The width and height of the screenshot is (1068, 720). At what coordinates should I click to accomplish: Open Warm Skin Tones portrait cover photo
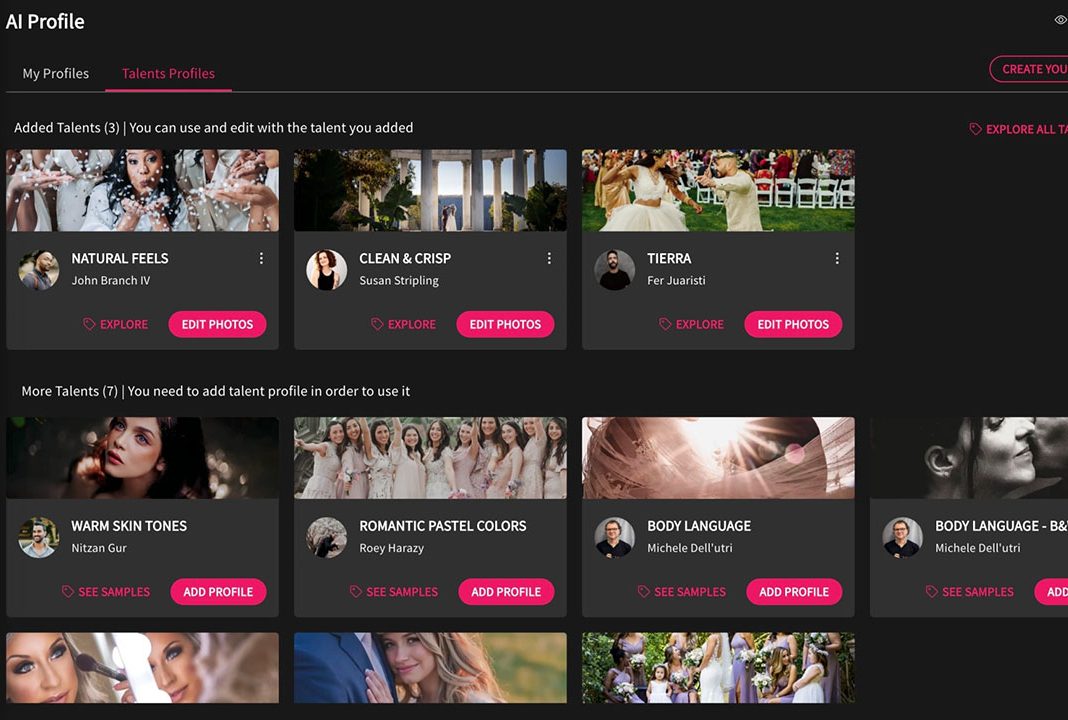tap(142, 458)
